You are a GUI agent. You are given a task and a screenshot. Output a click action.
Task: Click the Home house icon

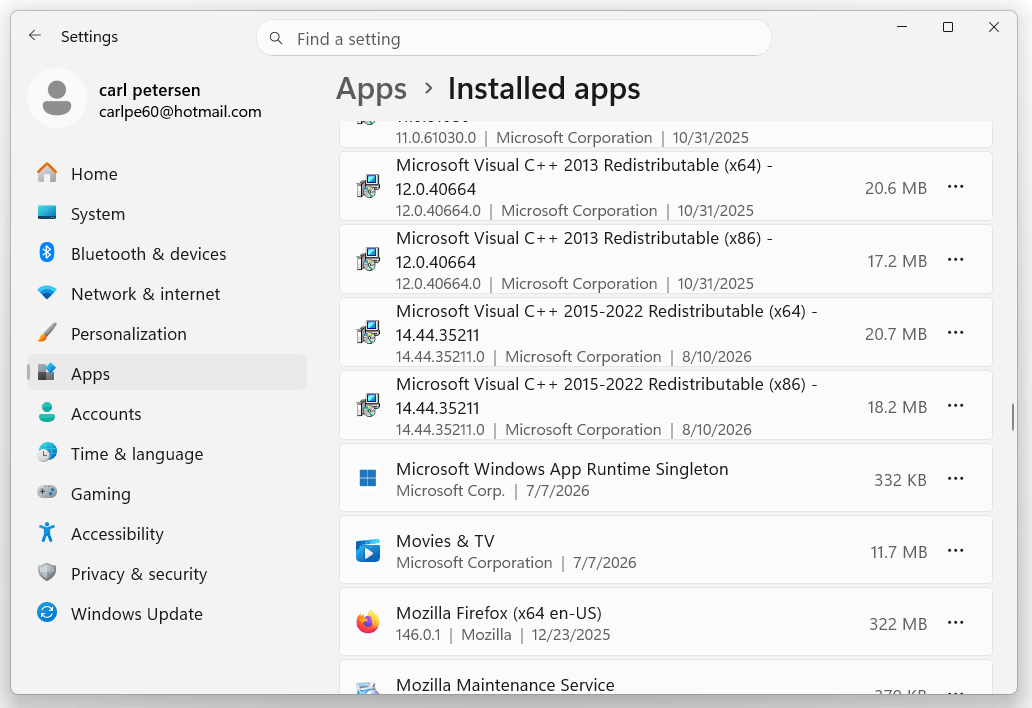pyautogui.click(x=47, y=173)
